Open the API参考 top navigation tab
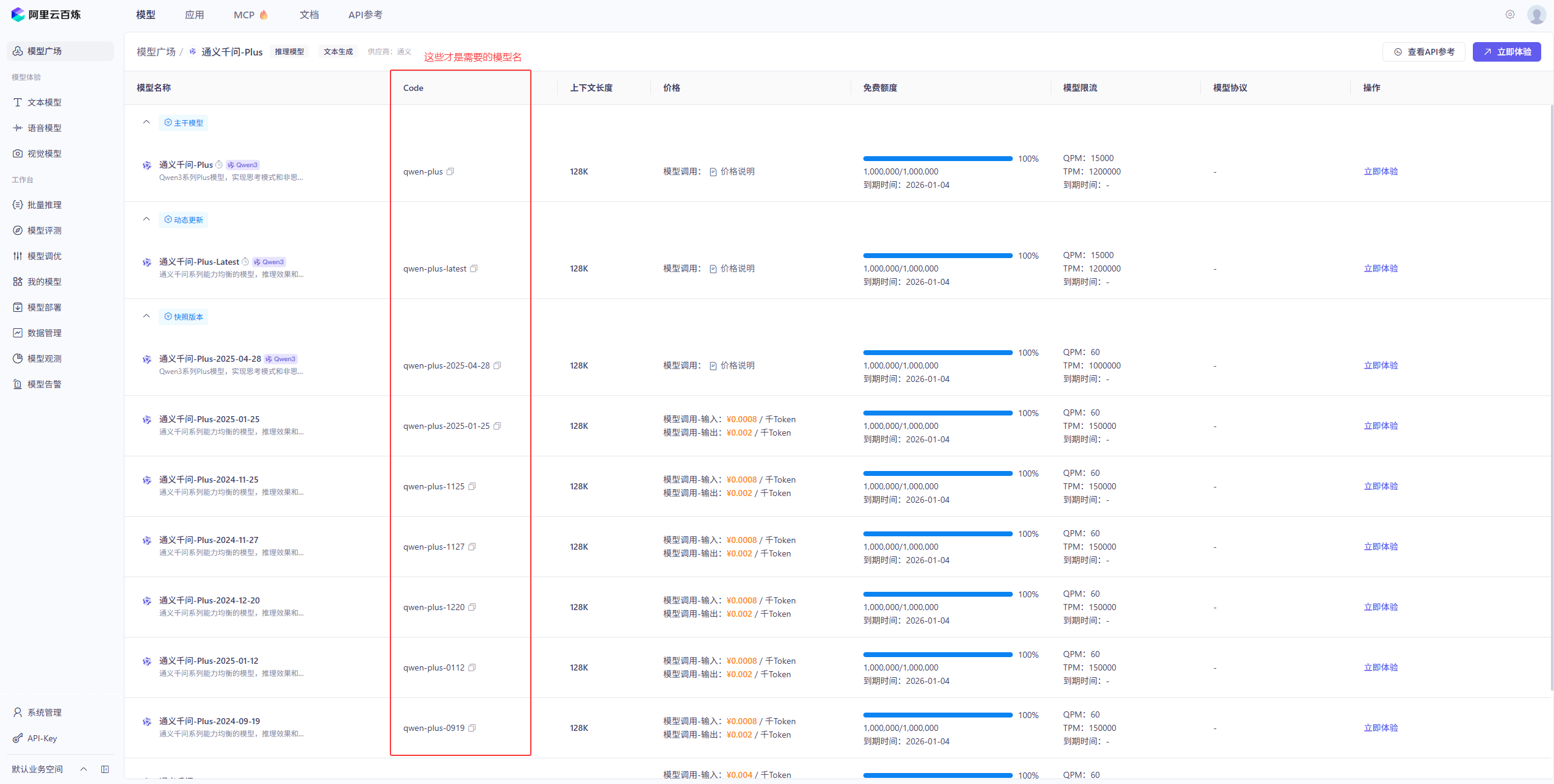Image resolution: width=1554 pixels, height=784 pixels. coord(365,15)
